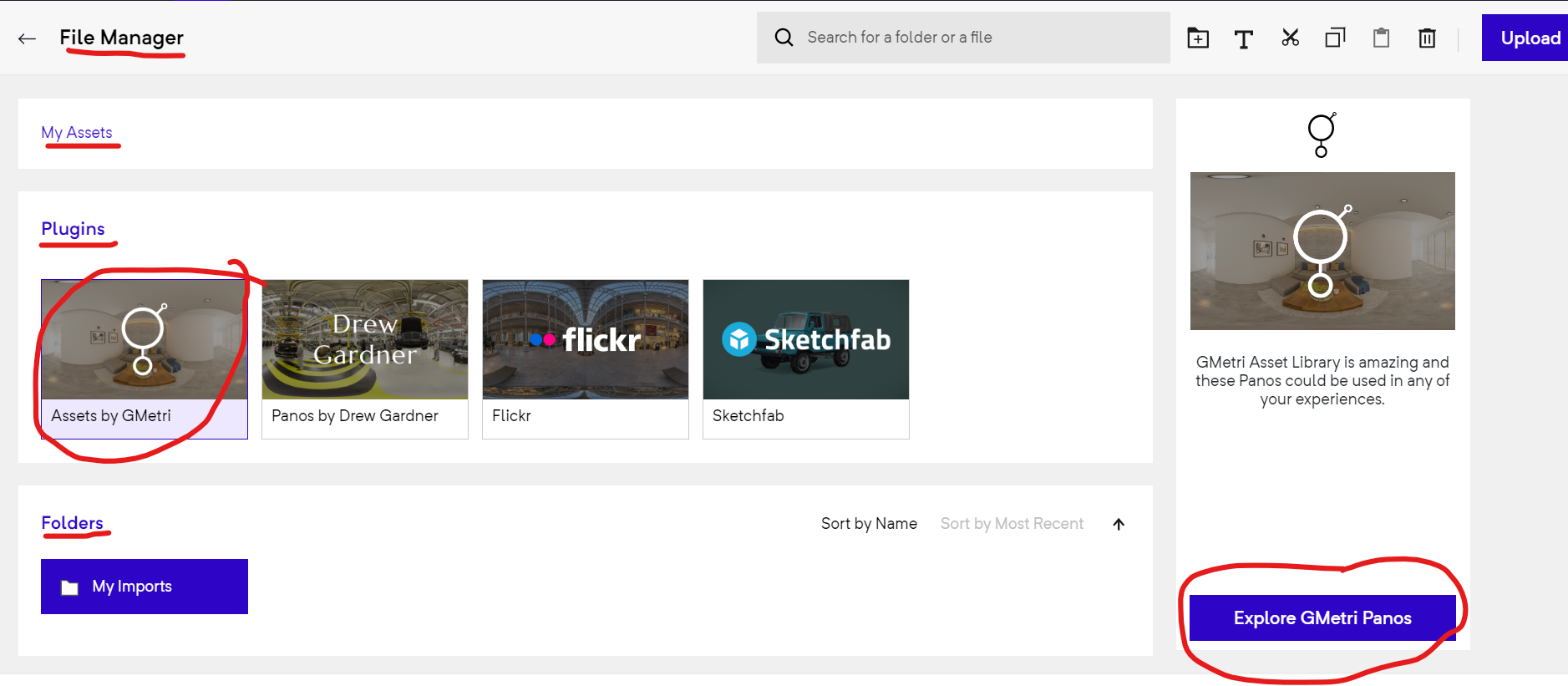The image size is (1568, 686).
Task: Open the My Imports folder
Action: pos(145,587)
